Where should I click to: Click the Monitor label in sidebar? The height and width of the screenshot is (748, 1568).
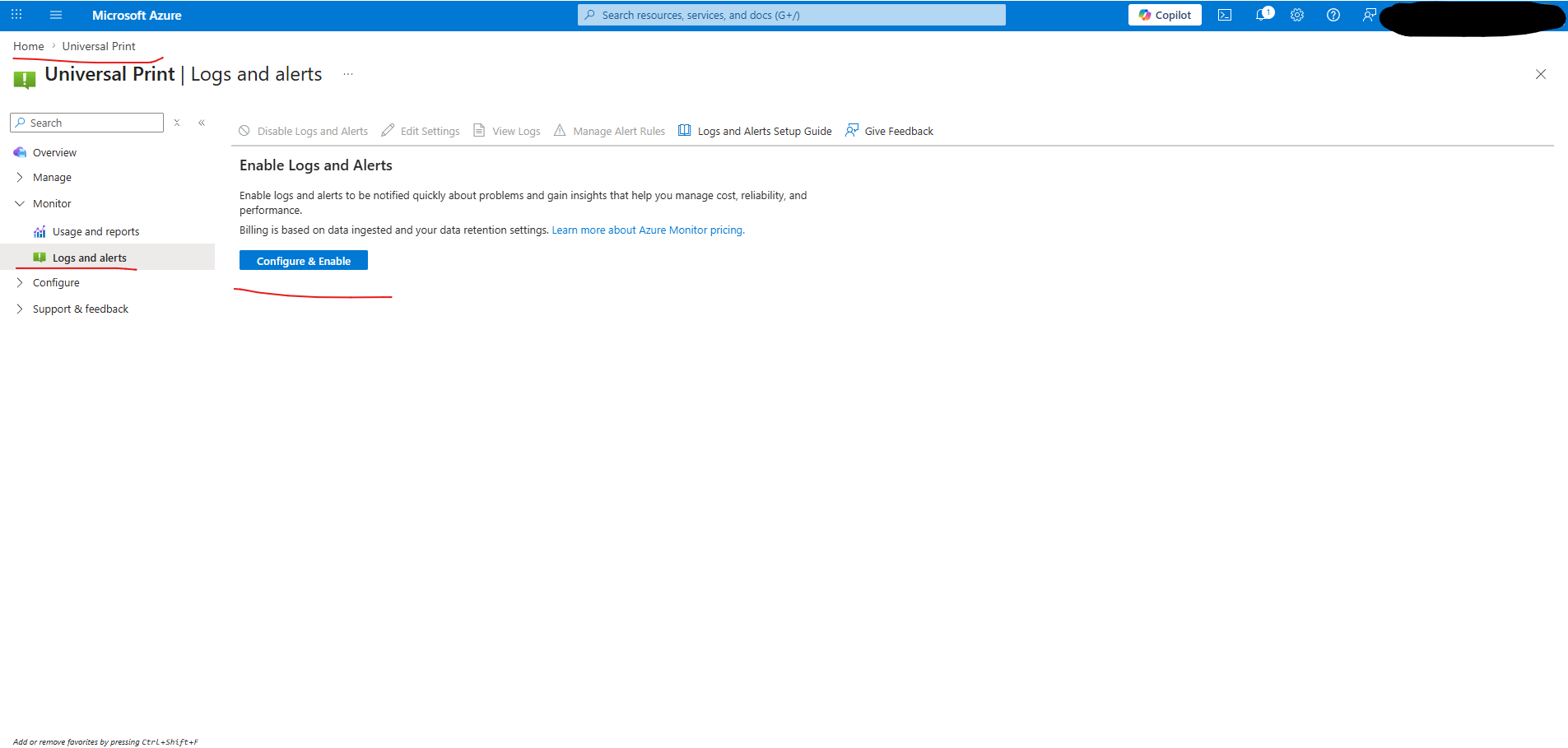[52, 203]
